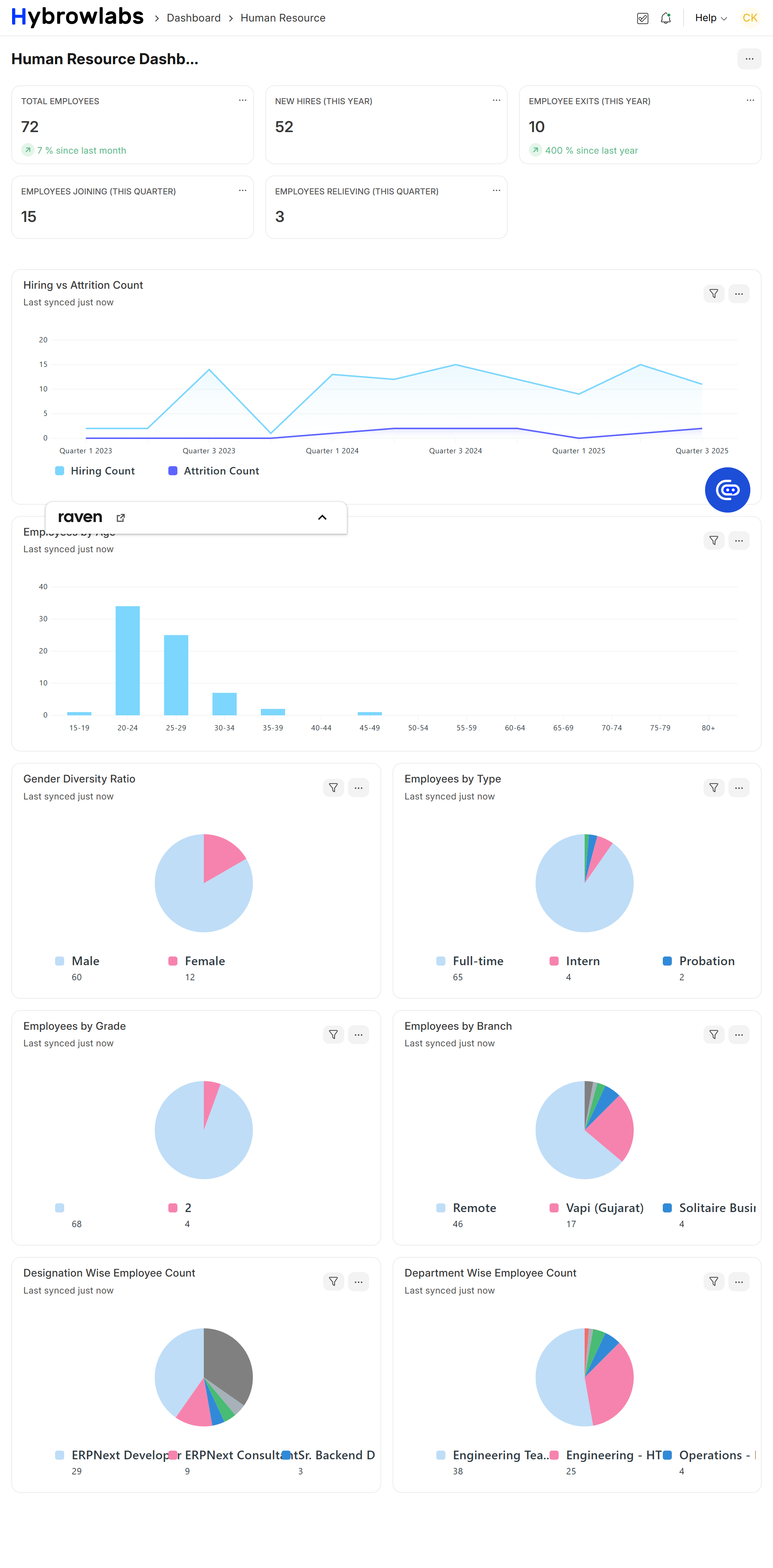Open Department Wise Employee Count options

[x=739, y=1282]
